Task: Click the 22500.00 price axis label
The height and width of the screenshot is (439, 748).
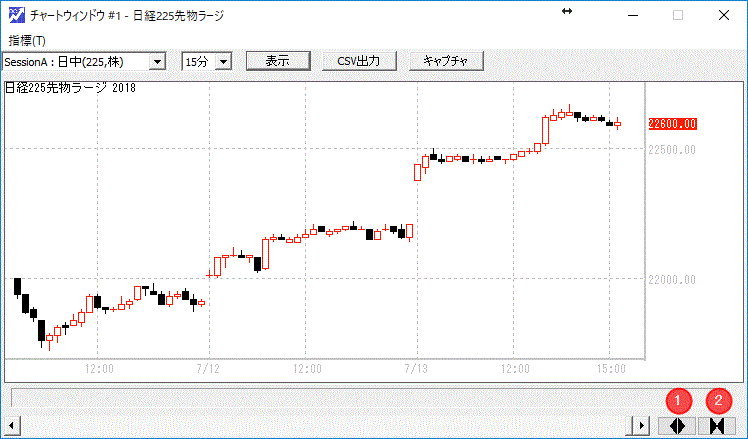Action: click(672, 150)
